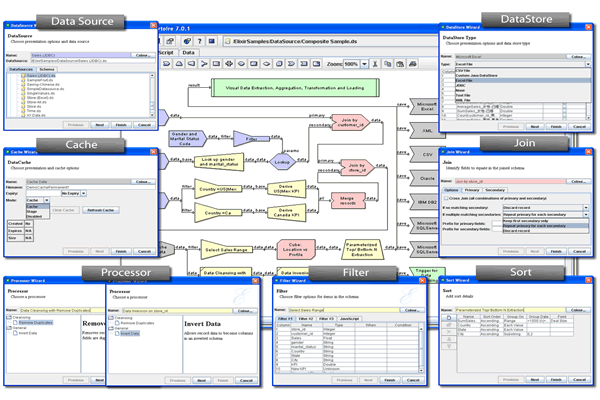The width and height of the screenshot is (600, 400).
Task: Select the Join by customer_id node
Action: coord(350,122)
